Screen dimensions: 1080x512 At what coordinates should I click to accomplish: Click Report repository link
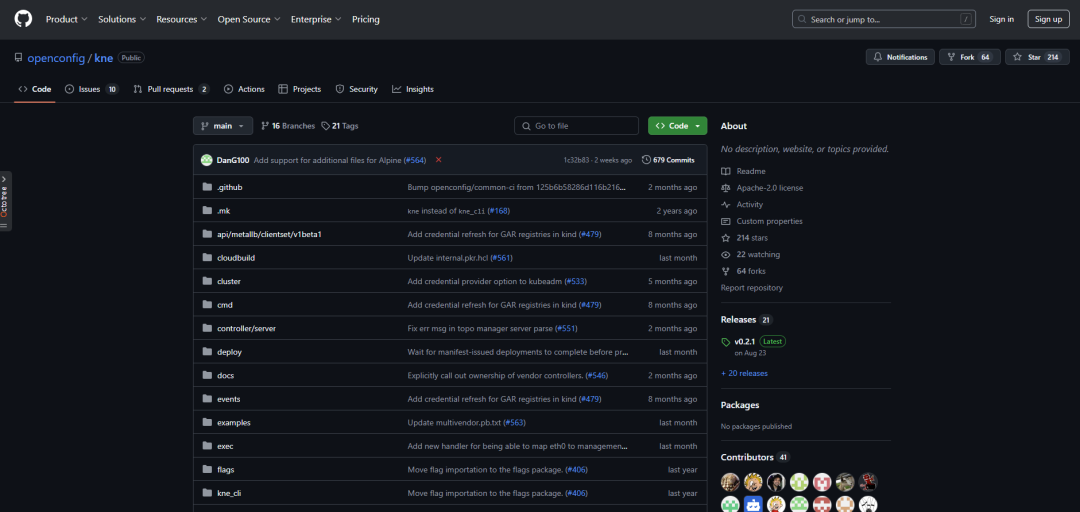pos(751,287)
